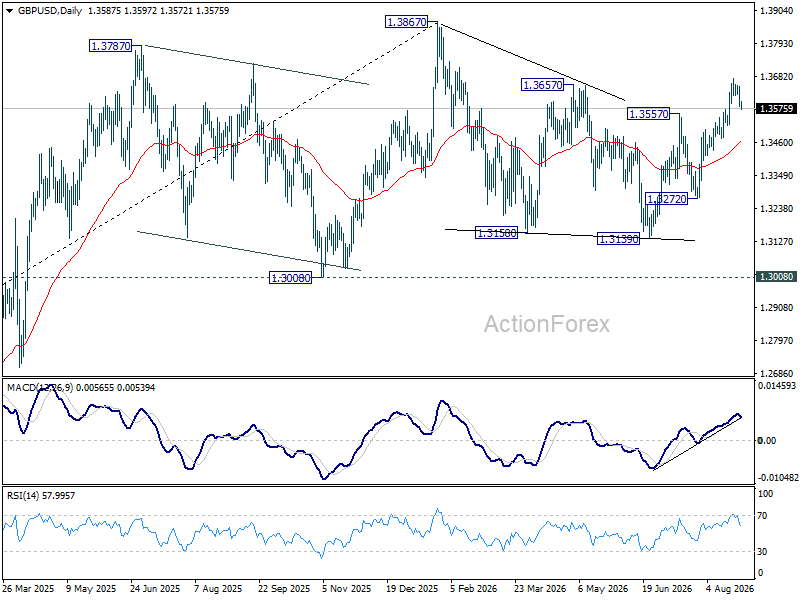Image resolution: width=800 pixels, height=600 pixels.
Task: Click the MACD zero level axis label
Action: (x=767, y=440)
